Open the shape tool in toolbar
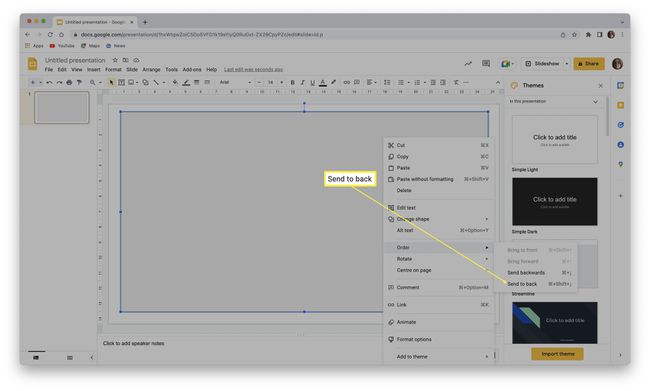Image resolution: width=650 pixels, height=391 pixels. pos(146,83)
